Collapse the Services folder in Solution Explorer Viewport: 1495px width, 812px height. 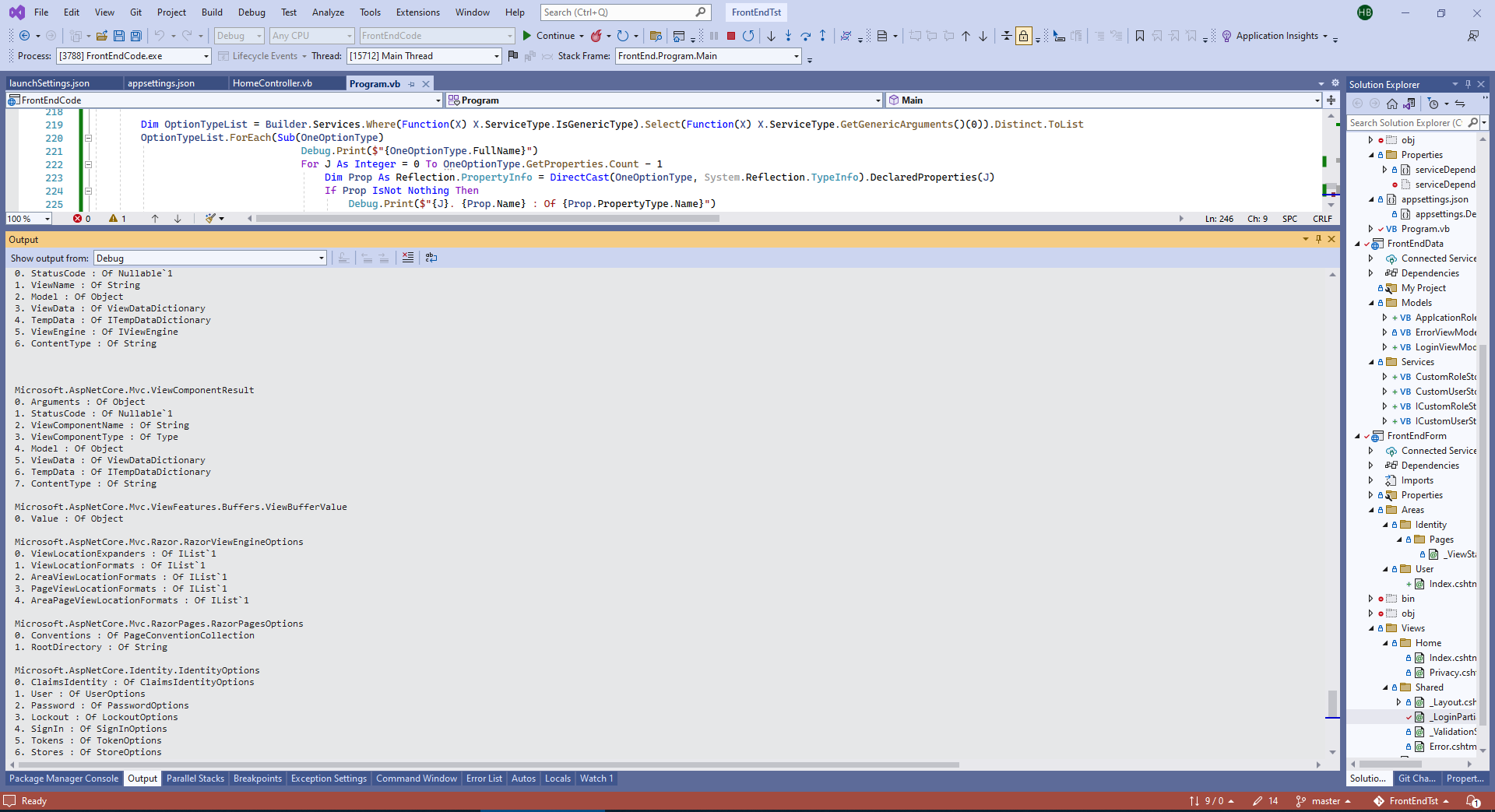pyautogui.click(x=1372, y=362)
